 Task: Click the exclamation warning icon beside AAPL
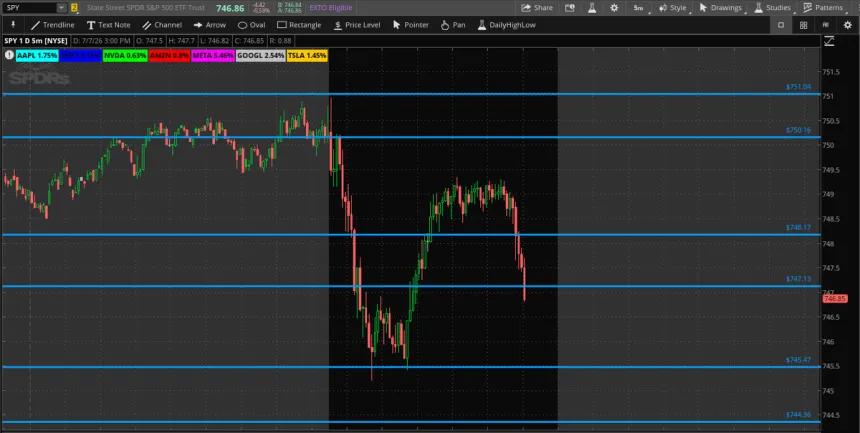point(9,55)
